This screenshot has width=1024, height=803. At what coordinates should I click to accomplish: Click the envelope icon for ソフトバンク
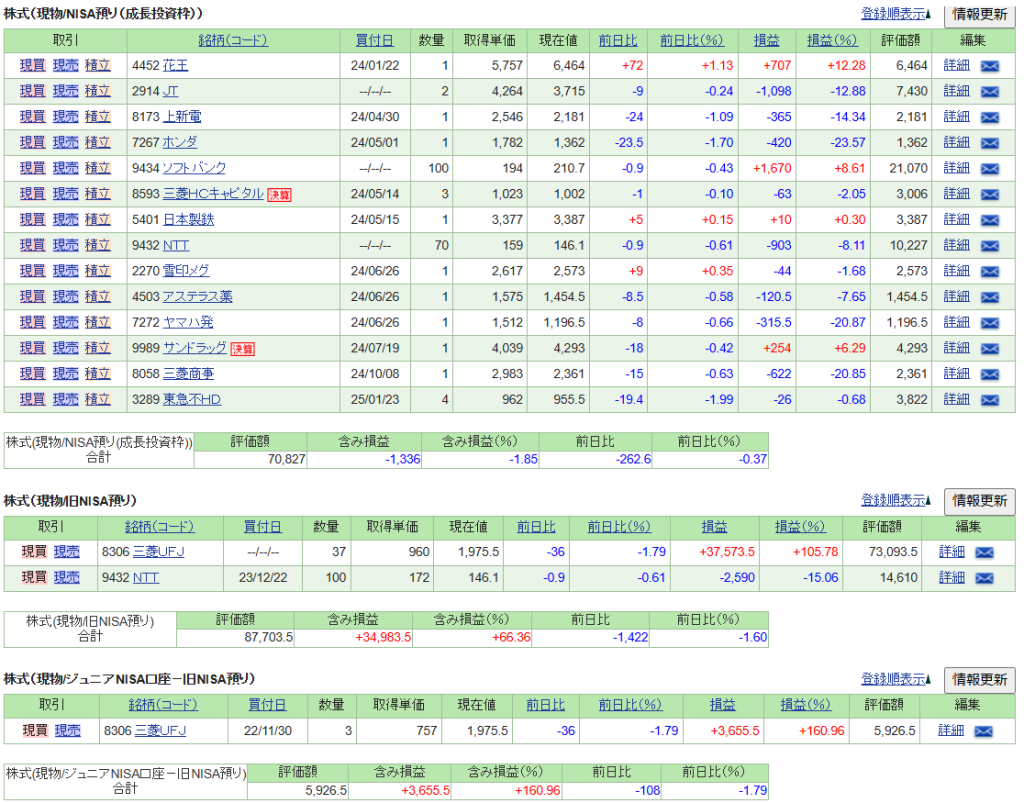989,168
